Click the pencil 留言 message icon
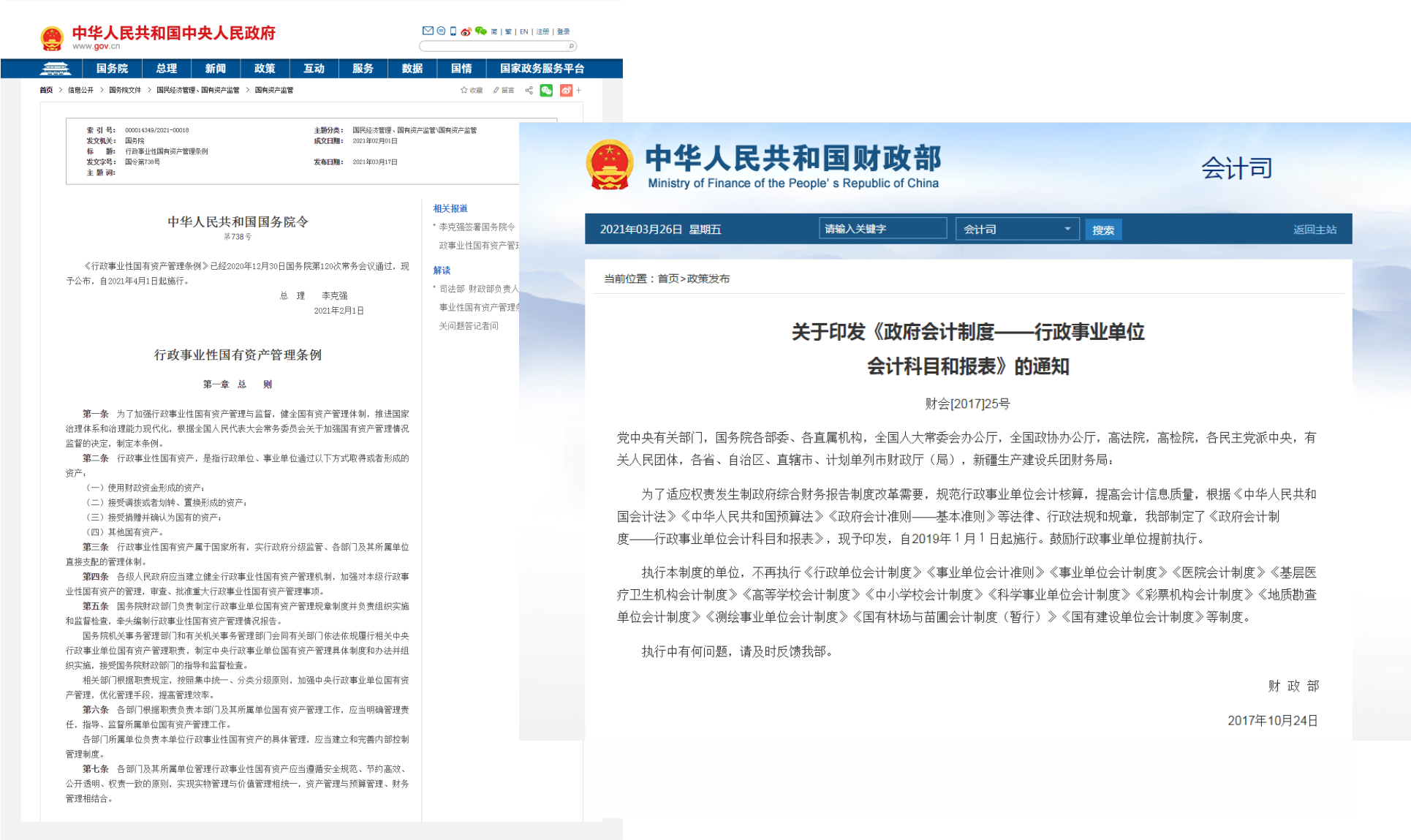 (x=496, y=90)
